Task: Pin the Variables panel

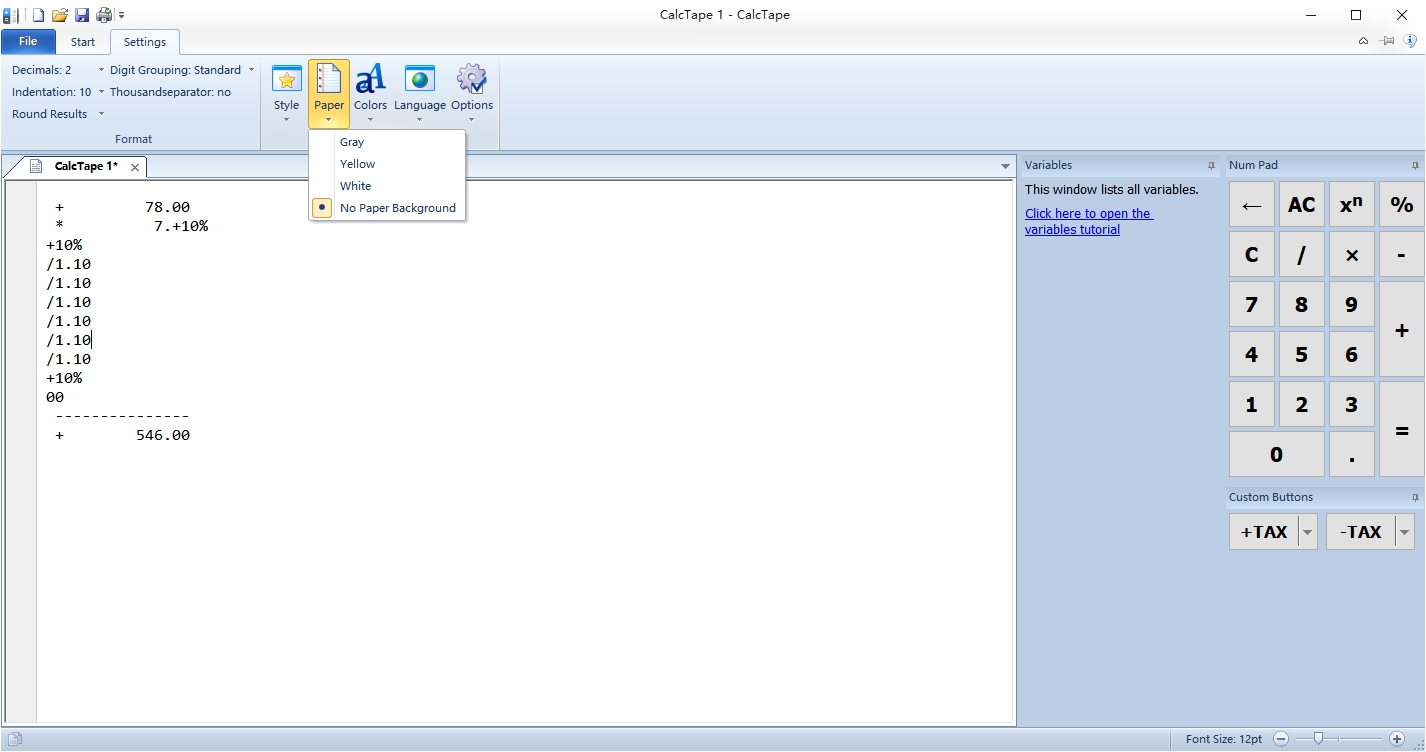Action: [1211, 166]
